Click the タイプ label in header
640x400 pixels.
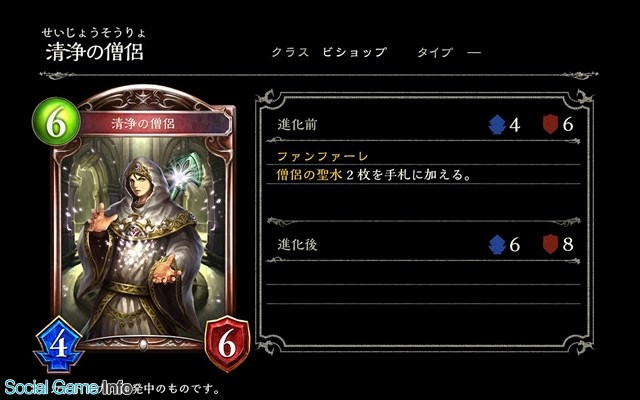pos(435,52)
